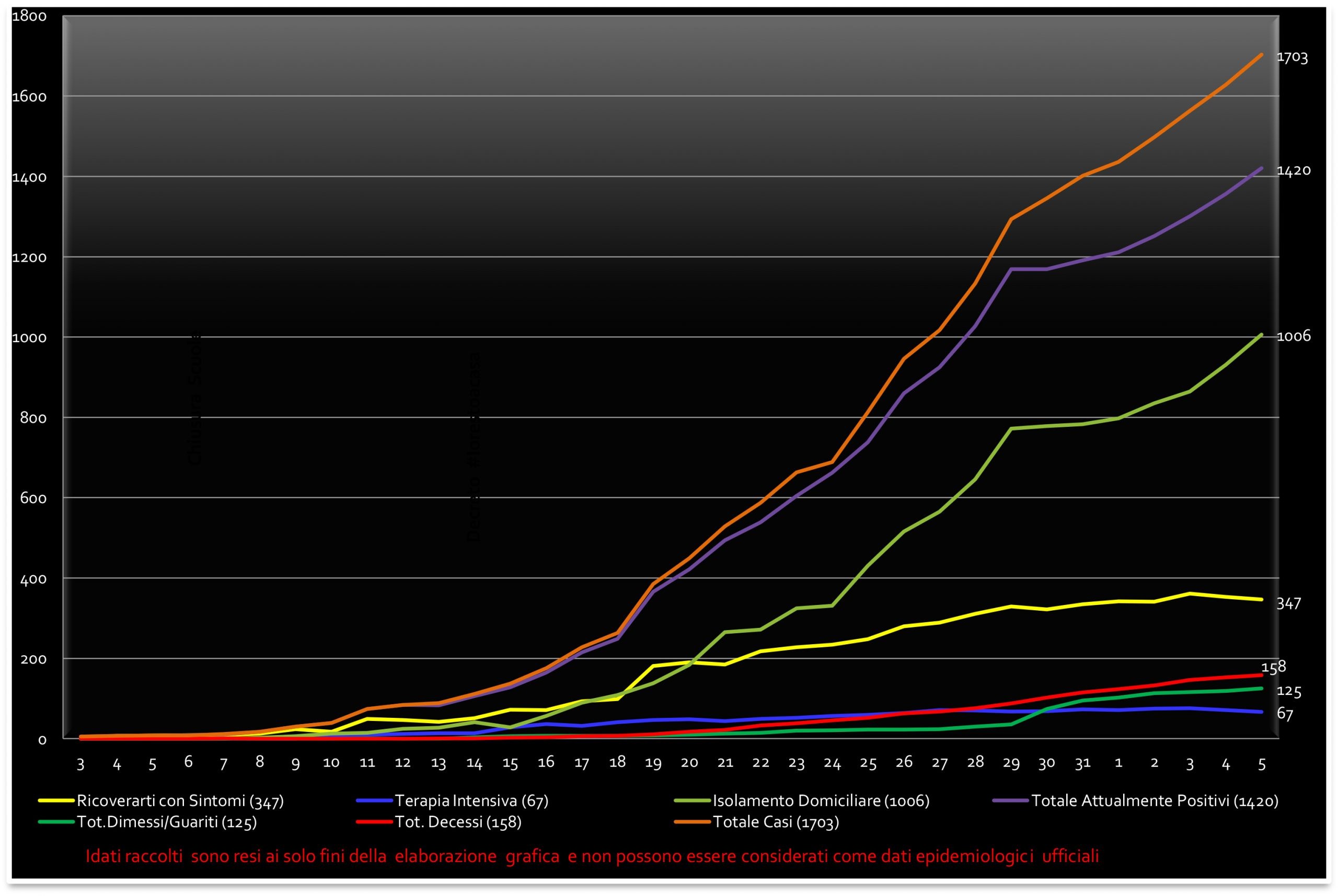Image resolution: width=1338 pixels, height=896 pixels.
Task: Click the 1420 purple line end label
Action: 1294,170
